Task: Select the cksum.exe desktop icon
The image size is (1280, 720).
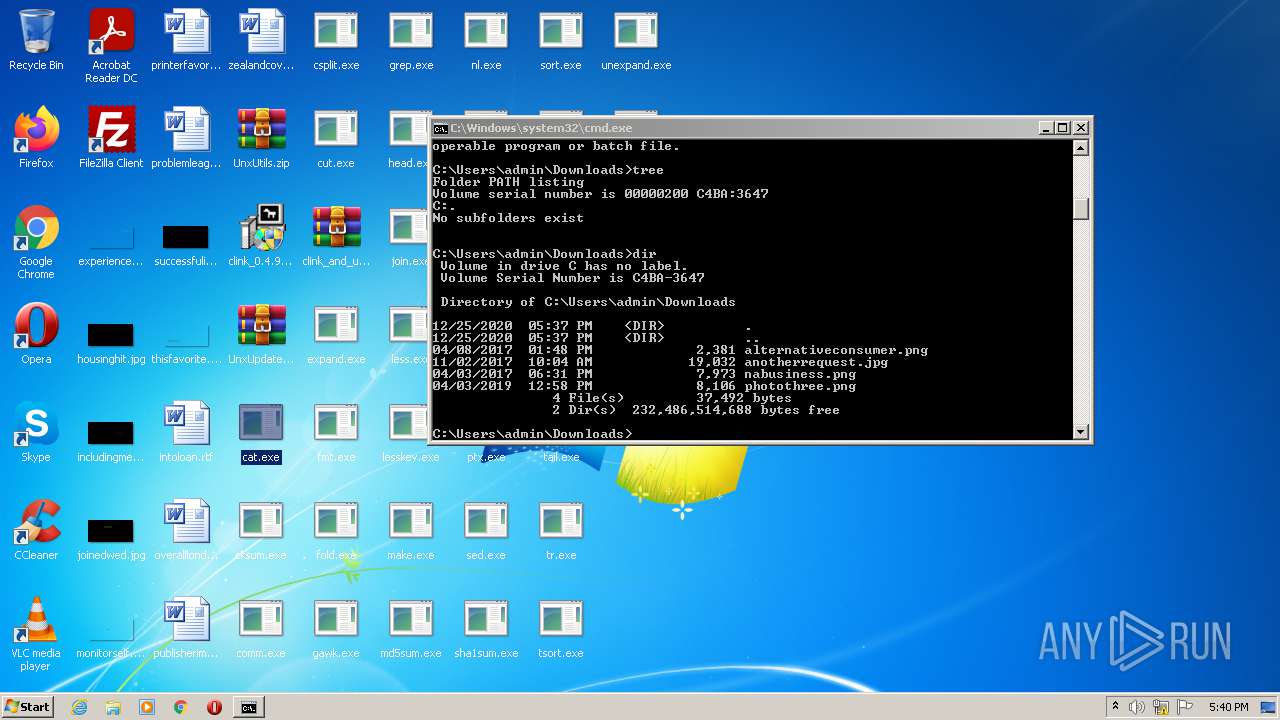Action: (261, 530)
